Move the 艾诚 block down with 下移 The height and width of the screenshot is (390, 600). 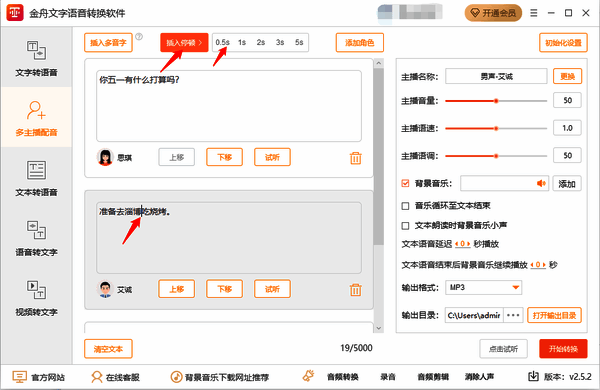(x=225, y=289)
